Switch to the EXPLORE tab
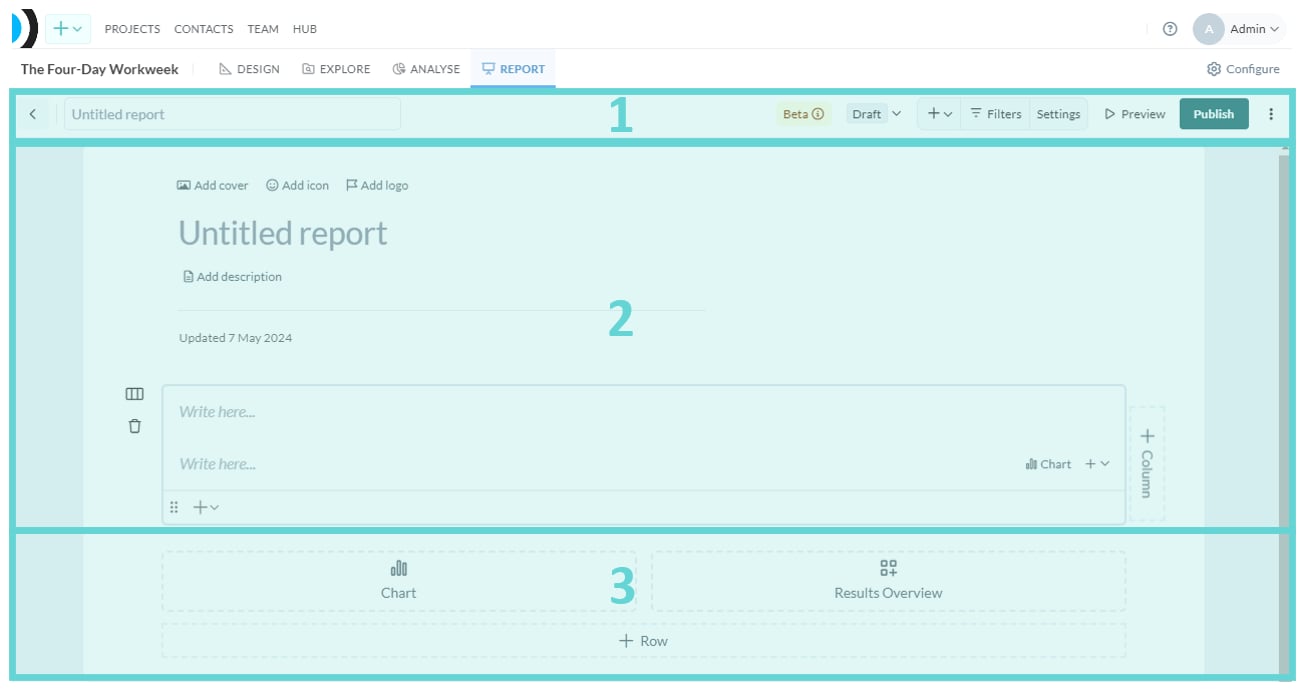The height and width of the screenshot is (692, 1312). tap(336, 69)
